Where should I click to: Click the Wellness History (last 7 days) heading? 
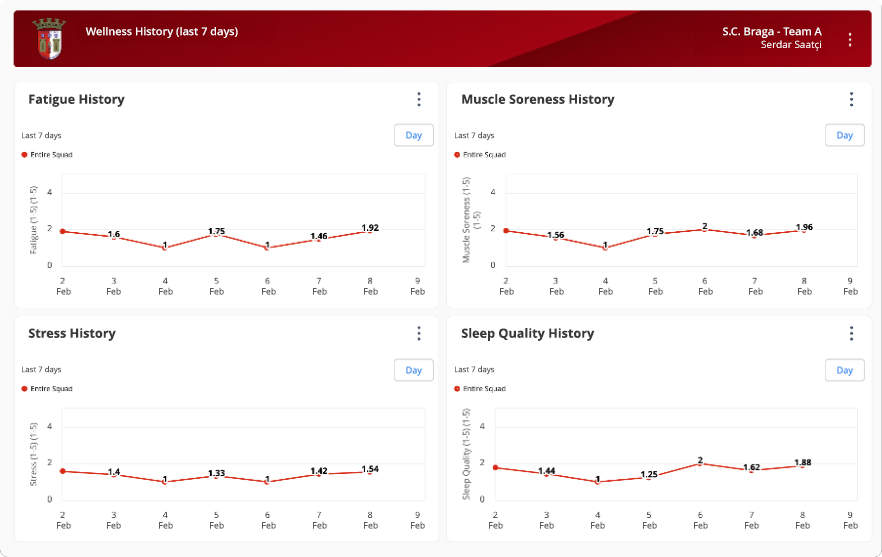pyautogui.click(x=162, y=32)
